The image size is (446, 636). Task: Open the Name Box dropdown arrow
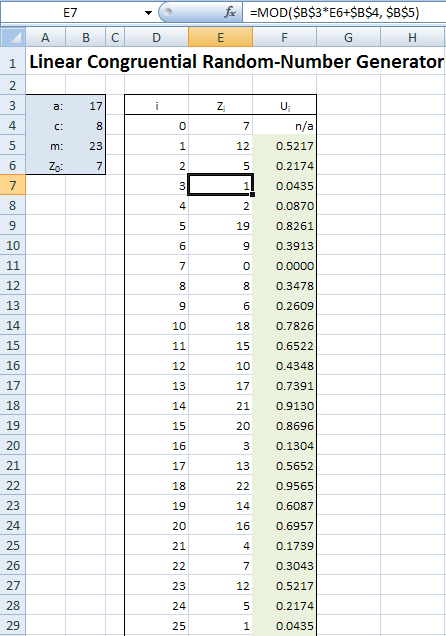[x=148, y=13]
